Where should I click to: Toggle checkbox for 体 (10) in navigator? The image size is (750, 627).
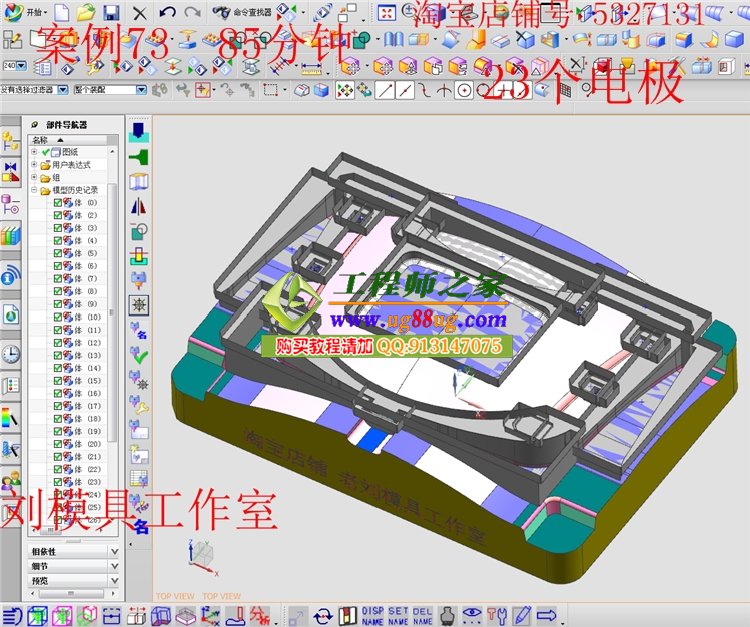58,317
